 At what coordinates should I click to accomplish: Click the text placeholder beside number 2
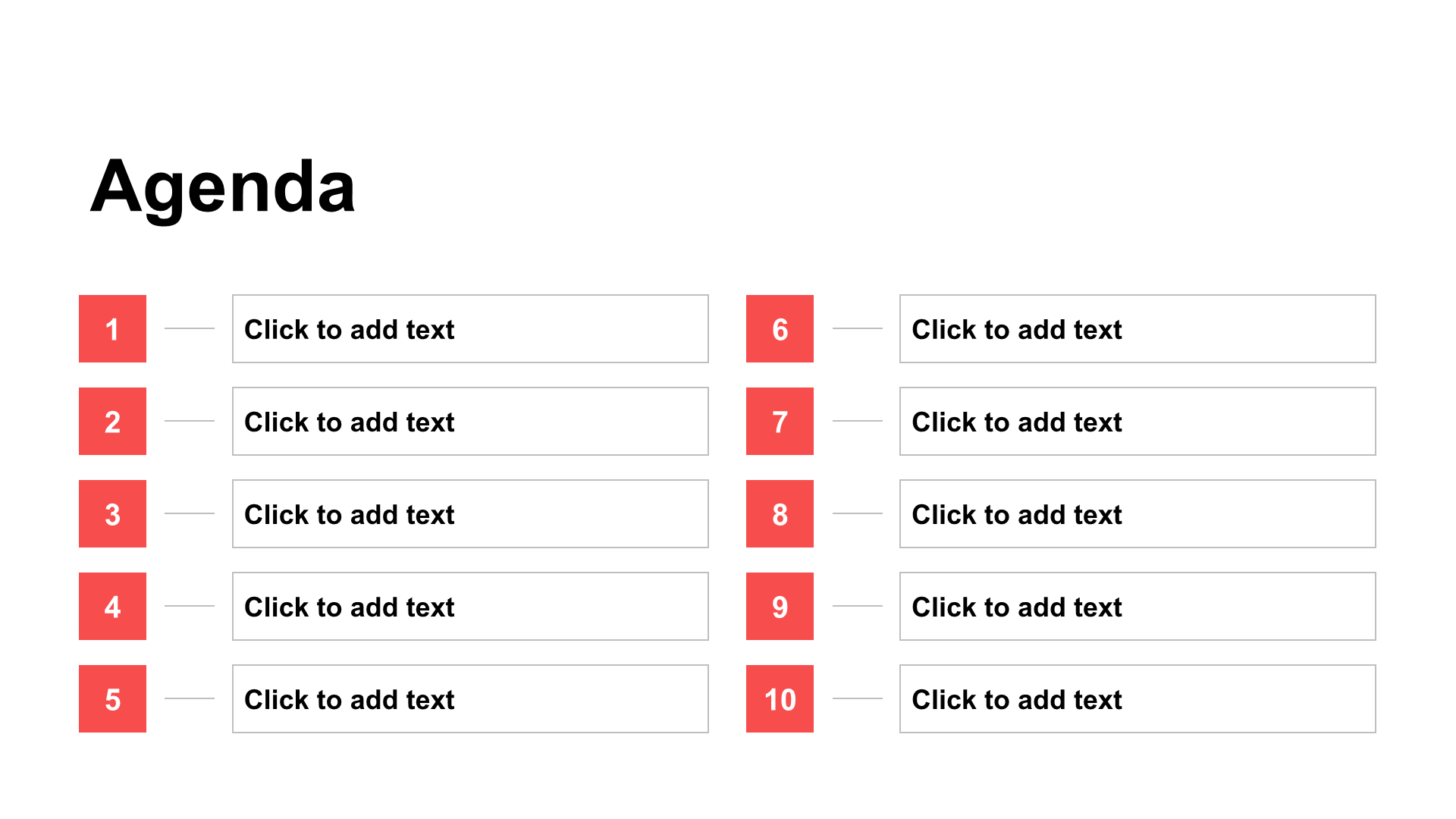pos(470,421)
